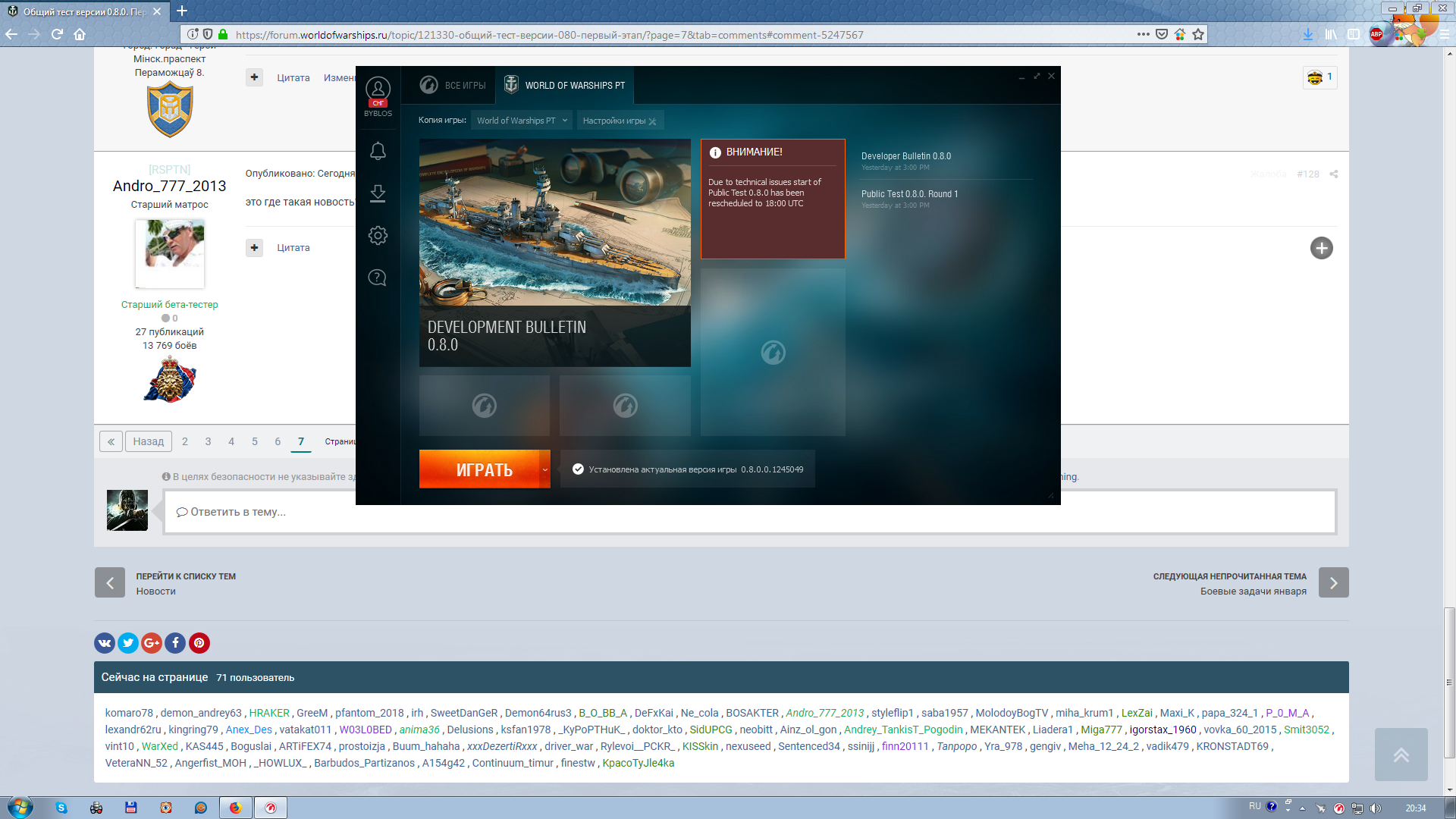Image resolution: width=1456 pixels, height=819 pixels.
Task: Toggle the plus multiquote box in post #128
Action: pos(254,248)
